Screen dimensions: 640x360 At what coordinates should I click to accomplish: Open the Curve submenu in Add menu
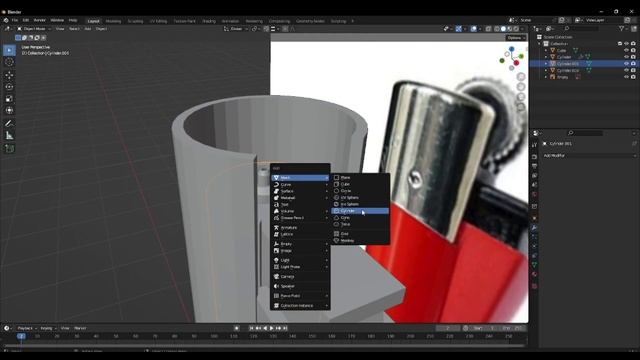pos(300,184)
